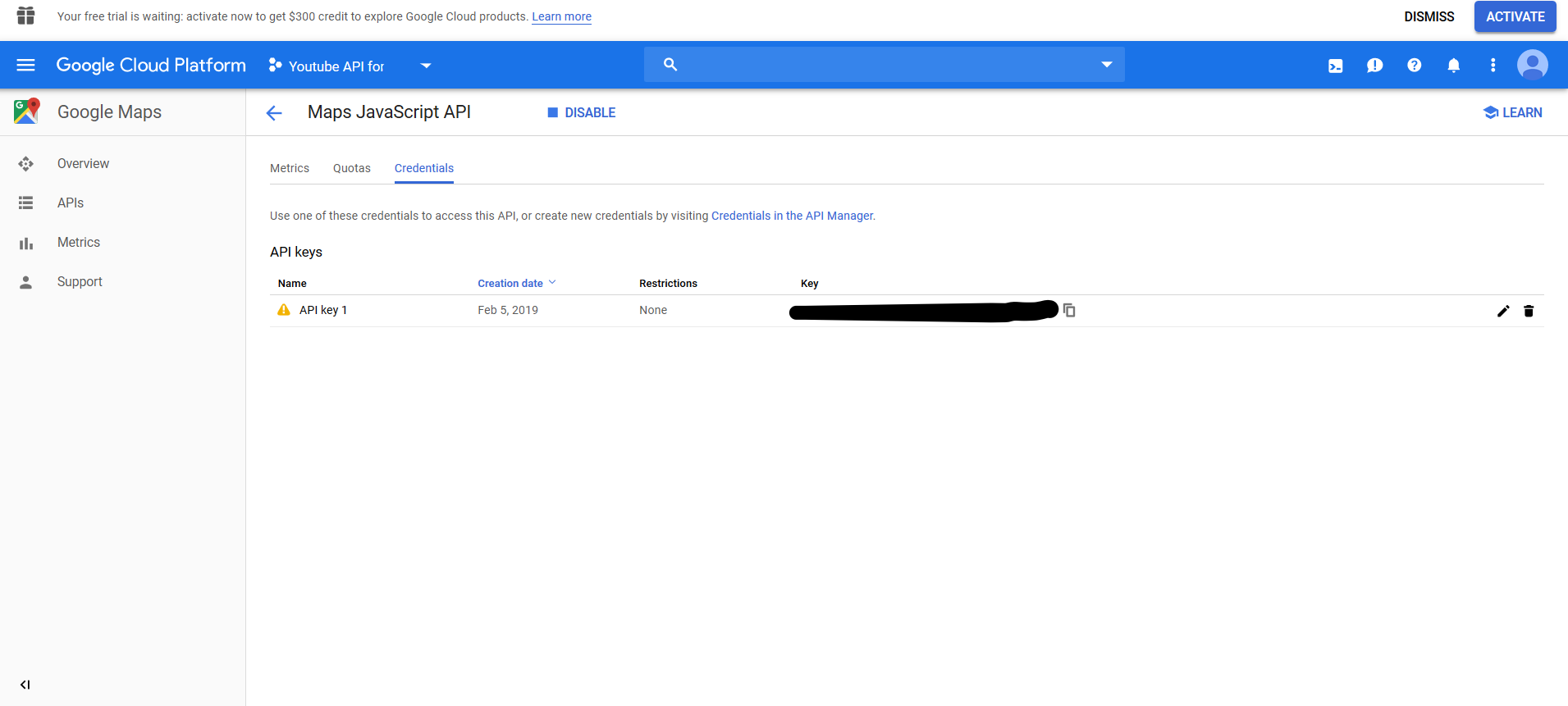Screen dimensions: 1568x706
Task: Switch to the Quotas tab
Action: pos(351,168)
